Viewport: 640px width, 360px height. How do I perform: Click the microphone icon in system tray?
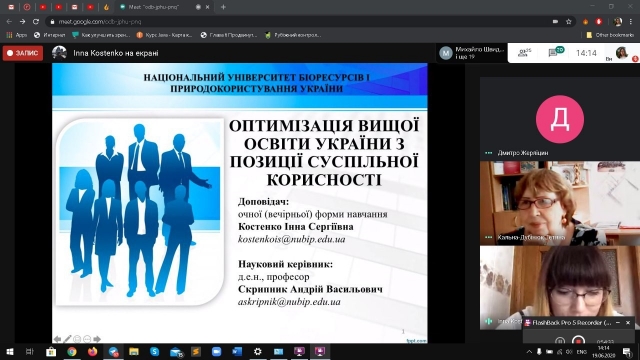[x=539, y=351]
